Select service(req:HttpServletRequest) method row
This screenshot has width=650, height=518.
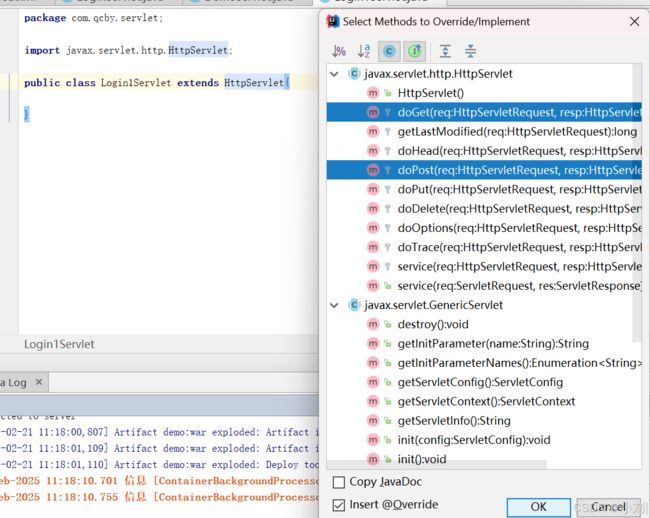click(x=484, y=266)
